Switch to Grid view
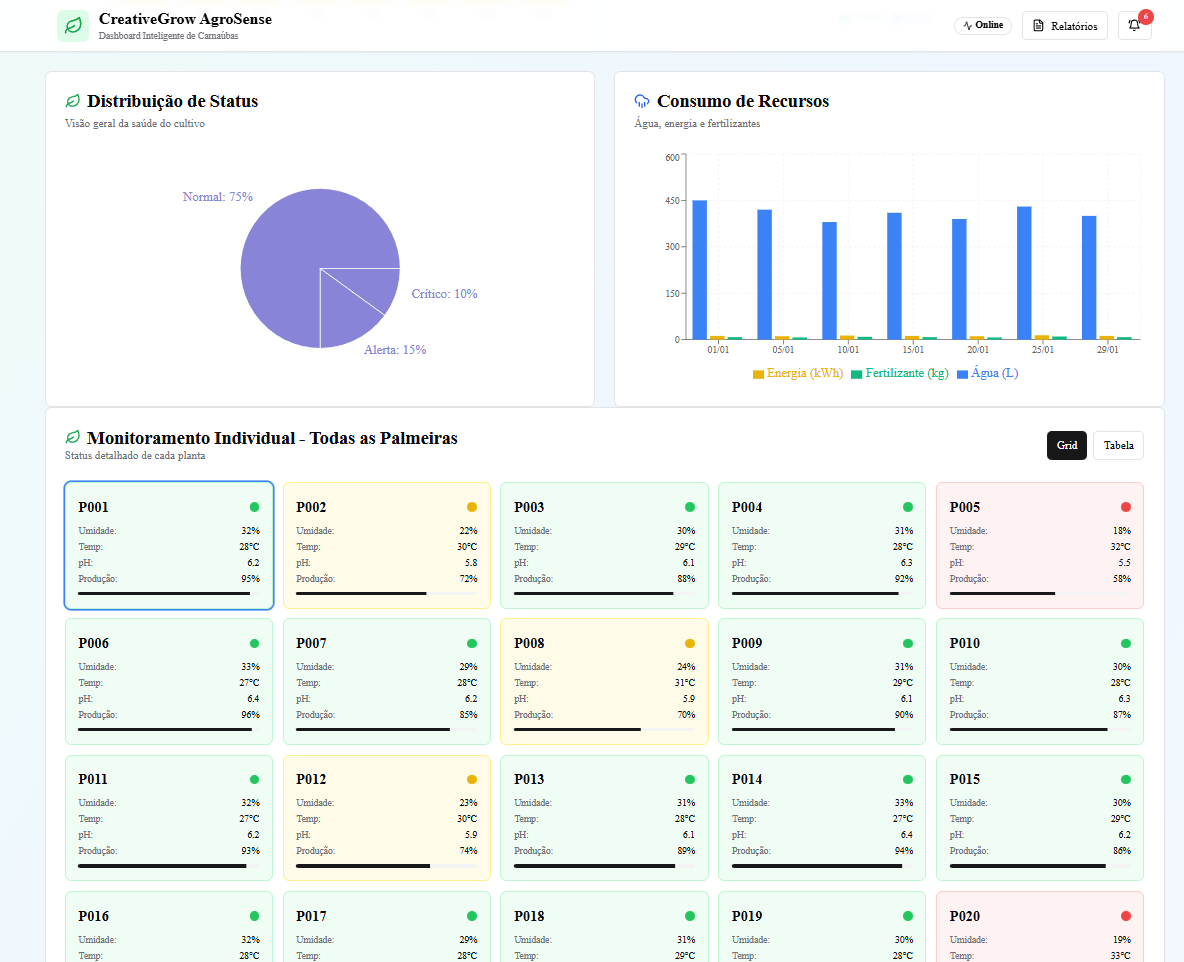This screenshot has width=1184, height=962. (1066, 445)
